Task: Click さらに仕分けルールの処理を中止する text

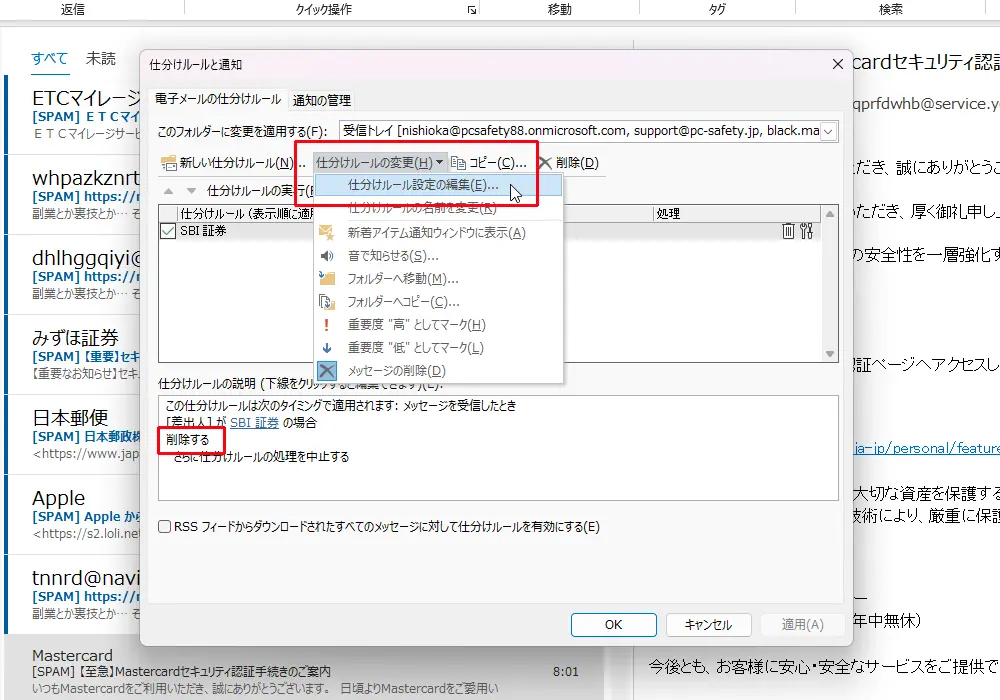Action: point(261,457)
